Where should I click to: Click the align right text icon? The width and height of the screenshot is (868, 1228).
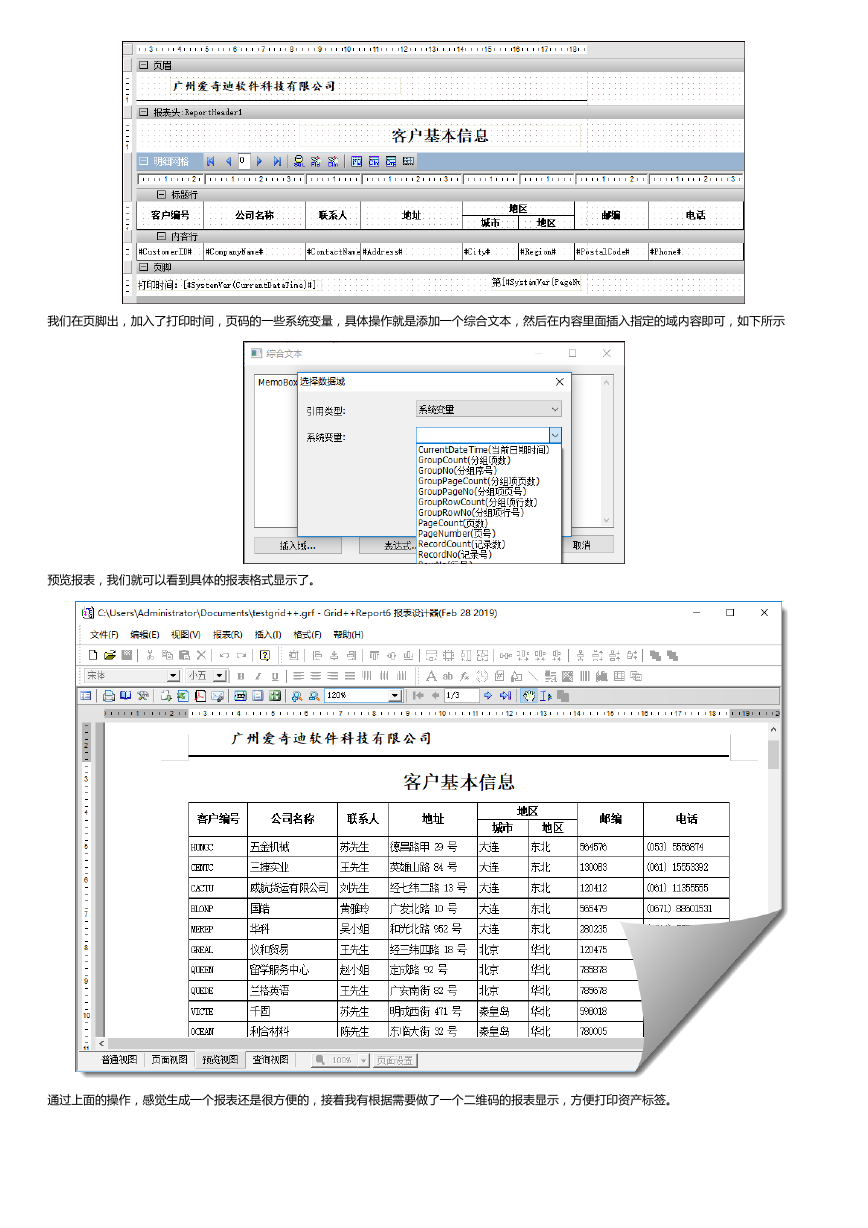[332, 676]
